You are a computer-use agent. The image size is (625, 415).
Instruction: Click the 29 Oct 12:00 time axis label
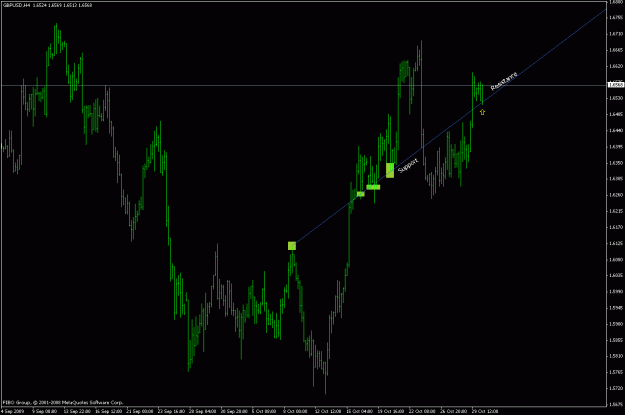click(x=485, y=411)
